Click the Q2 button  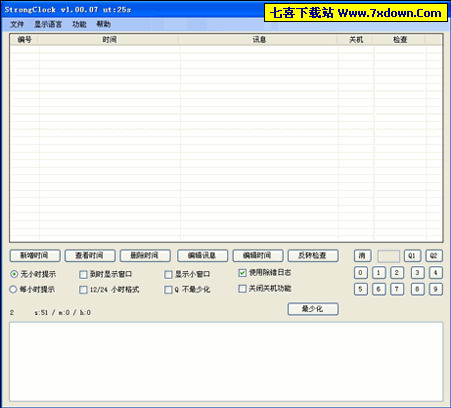click(434, 256)
